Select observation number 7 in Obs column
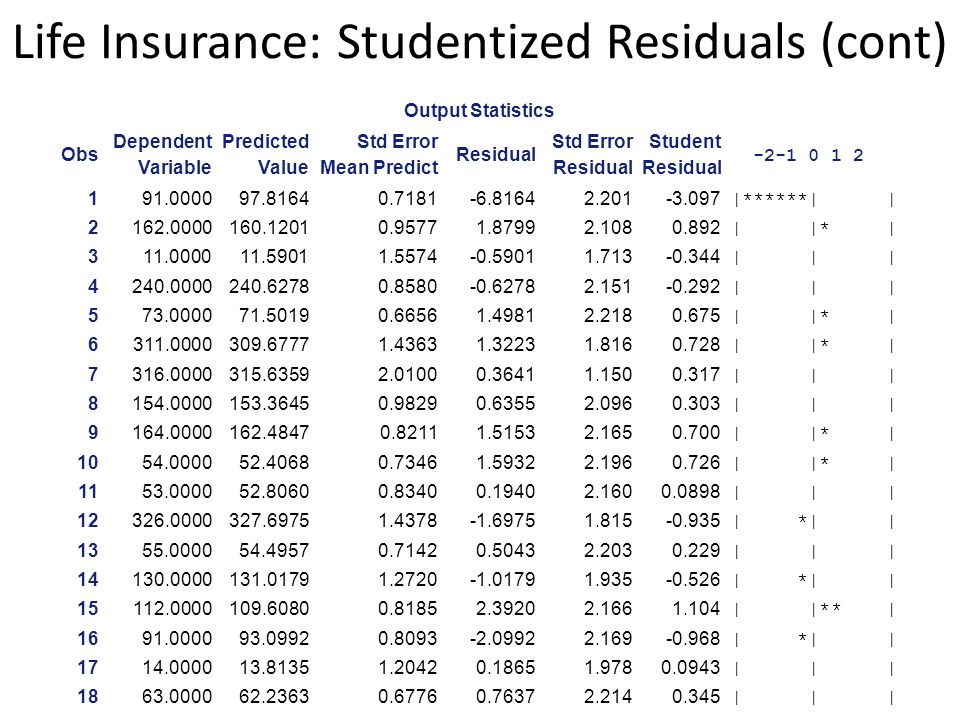The height and width of the screenshot is (720, 960). 92,374
